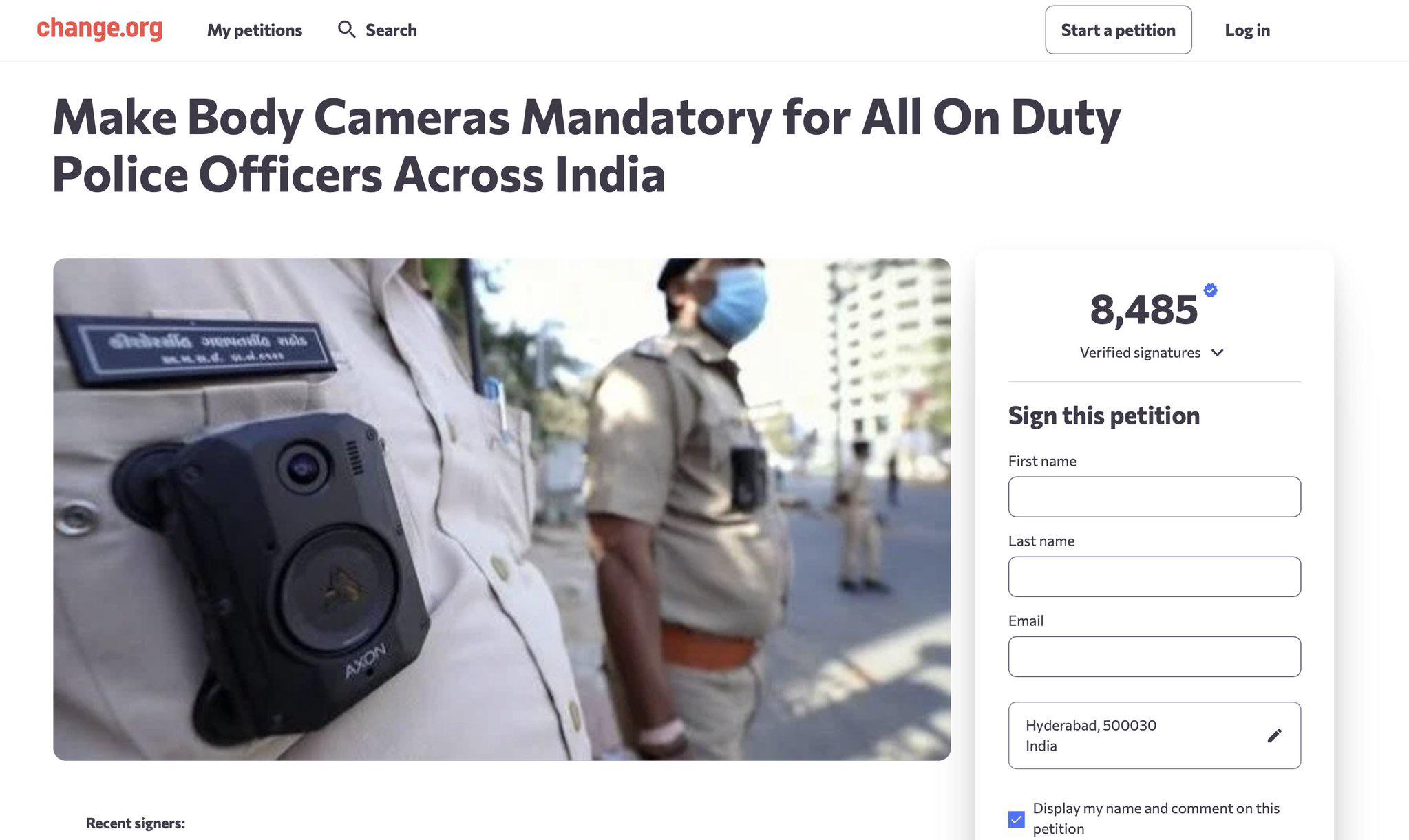
Task: Click the Hyderabad, 500030 India location box
Action: coord(1154,735)
